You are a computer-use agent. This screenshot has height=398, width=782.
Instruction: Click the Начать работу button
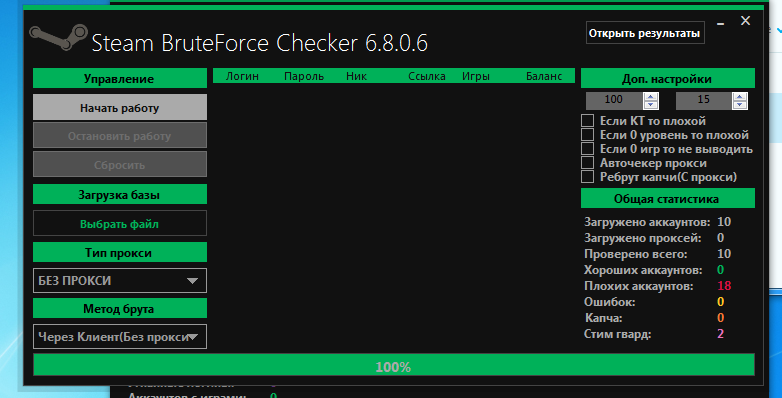pyautogui.click(x=120, y=107)
